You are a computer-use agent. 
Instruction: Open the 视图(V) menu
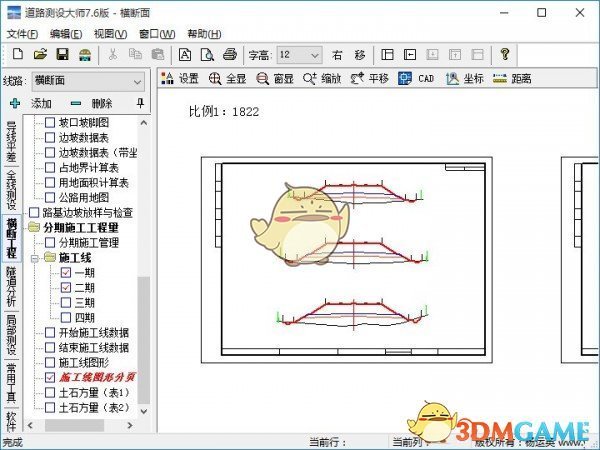point(110,34)
